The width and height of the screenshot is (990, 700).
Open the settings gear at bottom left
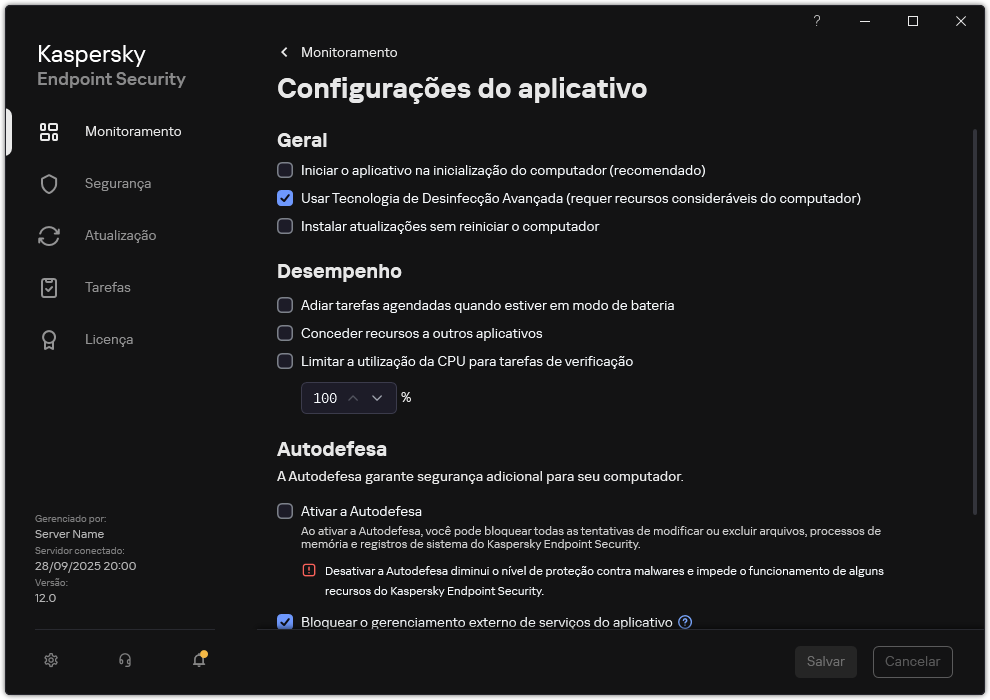coord(50,660)
